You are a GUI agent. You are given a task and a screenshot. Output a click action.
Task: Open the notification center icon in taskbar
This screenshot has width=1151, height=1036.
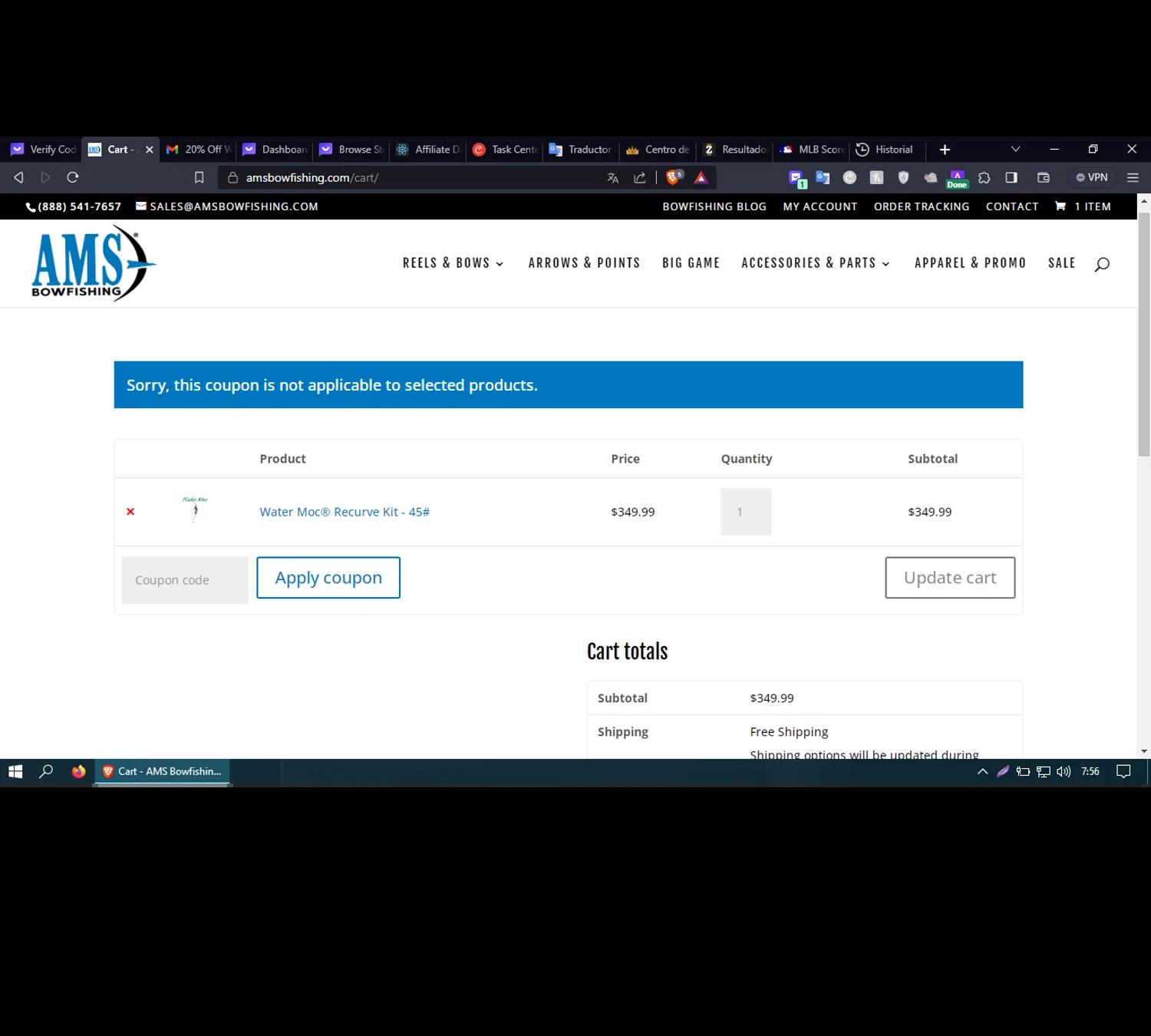pos(1123,771)
